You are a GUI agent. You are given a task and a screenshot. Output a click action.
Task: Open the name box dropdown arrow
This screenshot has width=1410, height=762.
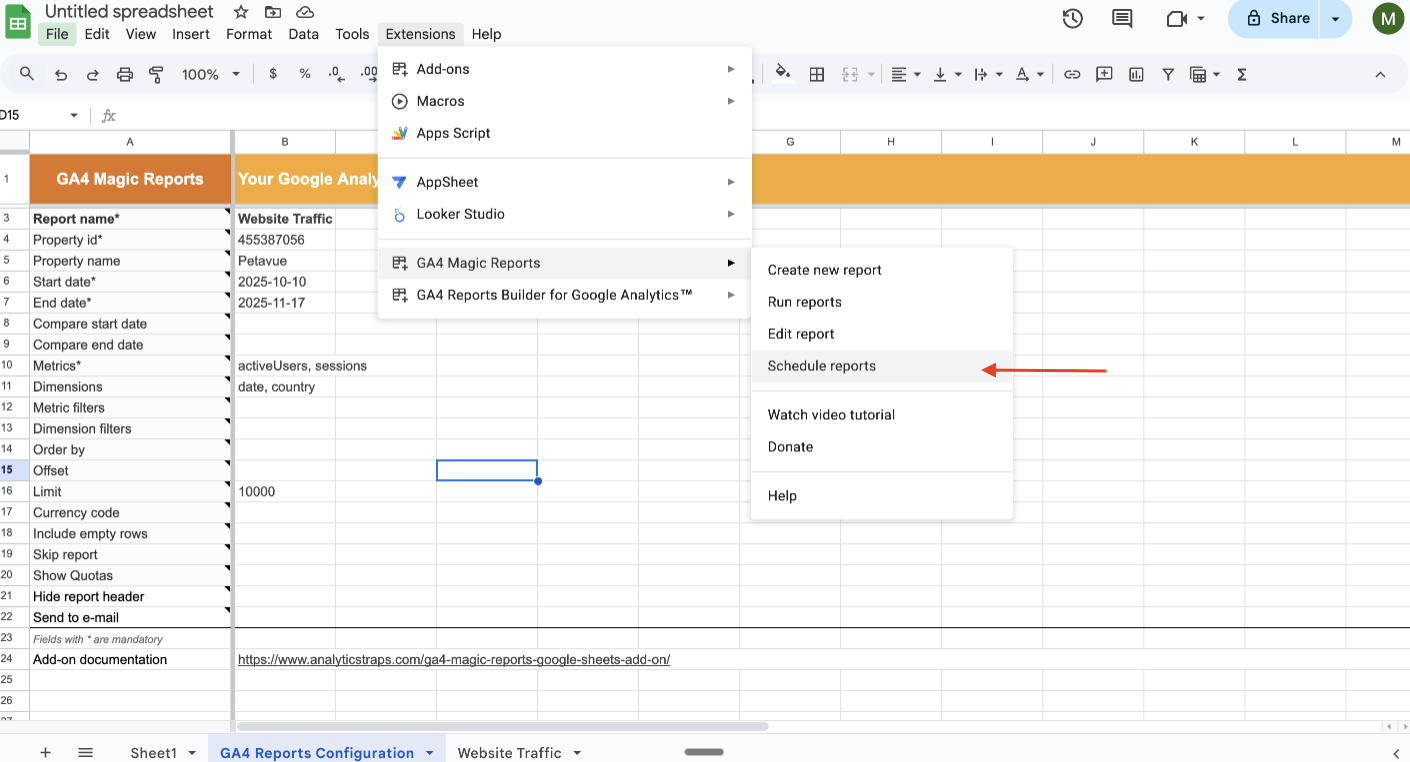(74, 116)
